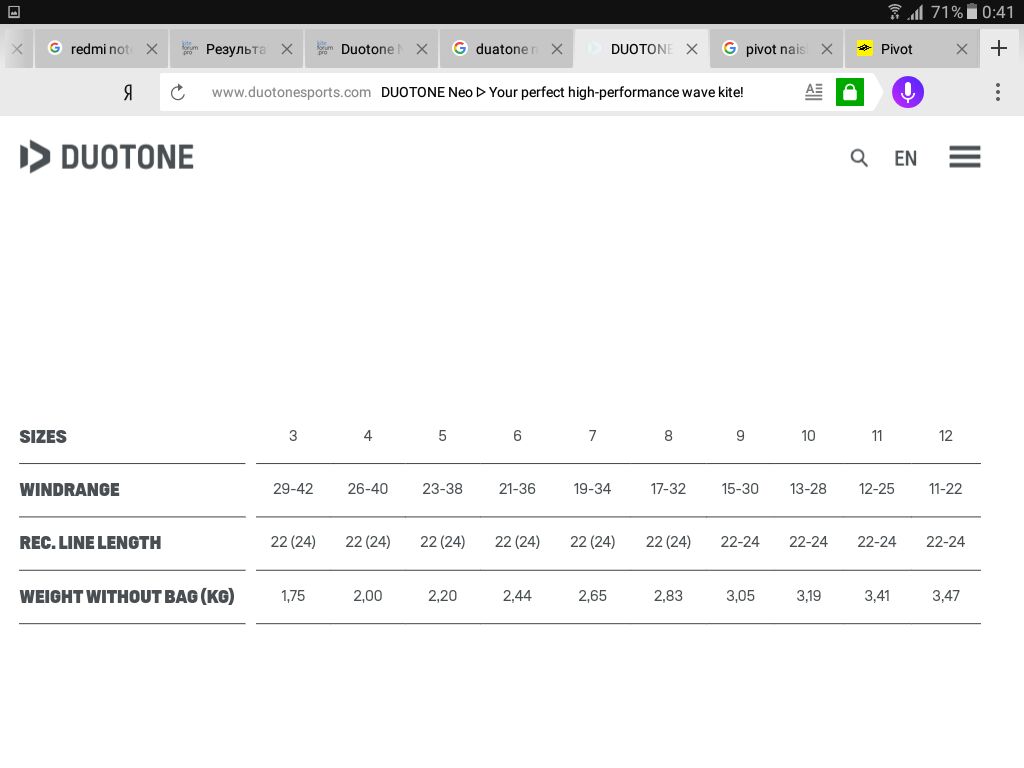
Task: Click windrange value 15-30
Action: (x=740, y=488)
